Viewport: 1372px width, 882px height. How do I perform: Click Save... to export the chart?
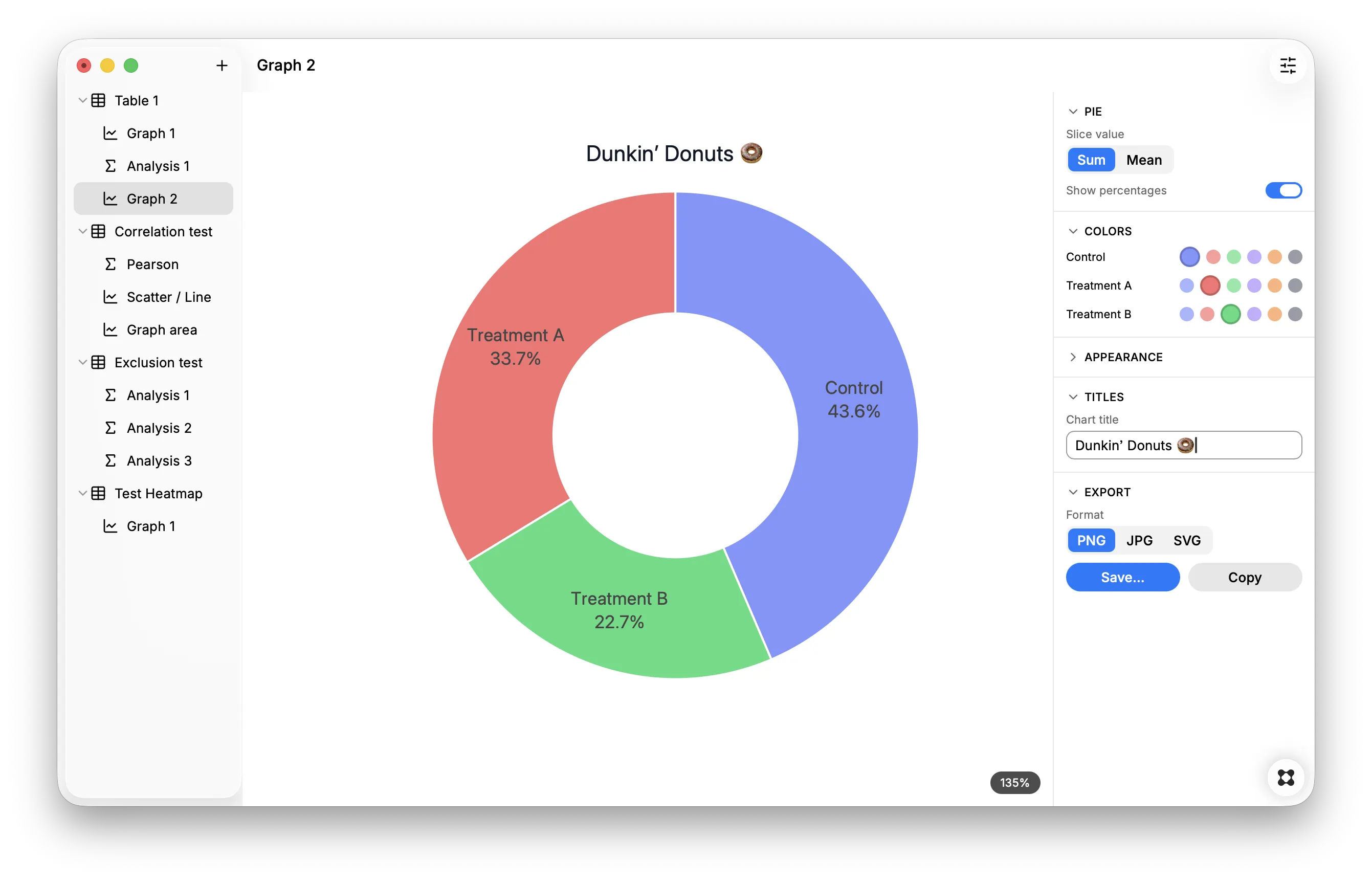1122,577
